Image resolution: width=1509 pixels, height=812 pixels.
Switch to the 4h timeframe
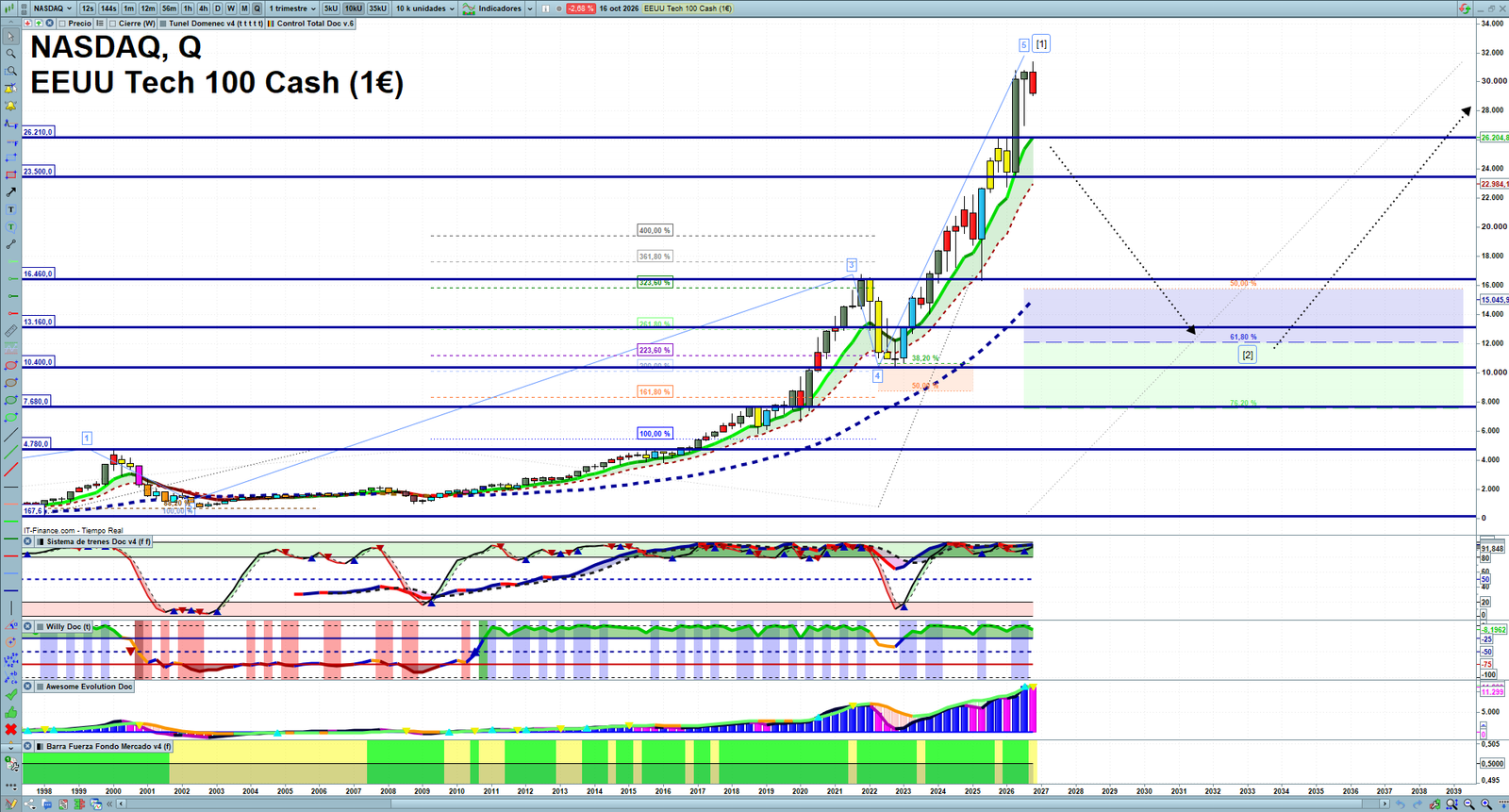(x=203, y=8)
